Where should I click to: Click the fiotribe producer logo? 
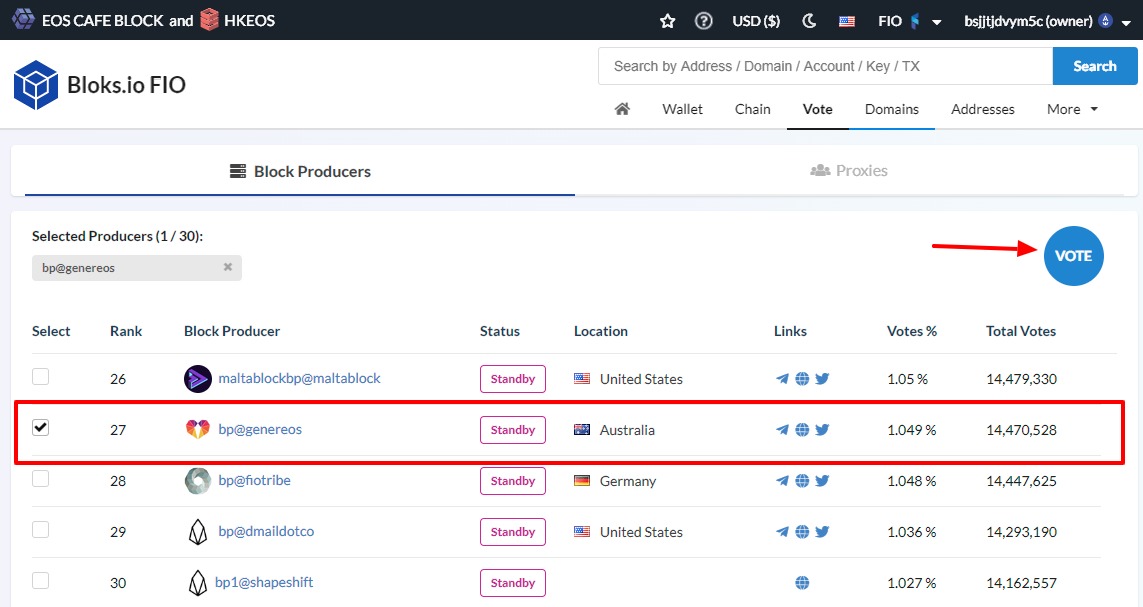198,481
